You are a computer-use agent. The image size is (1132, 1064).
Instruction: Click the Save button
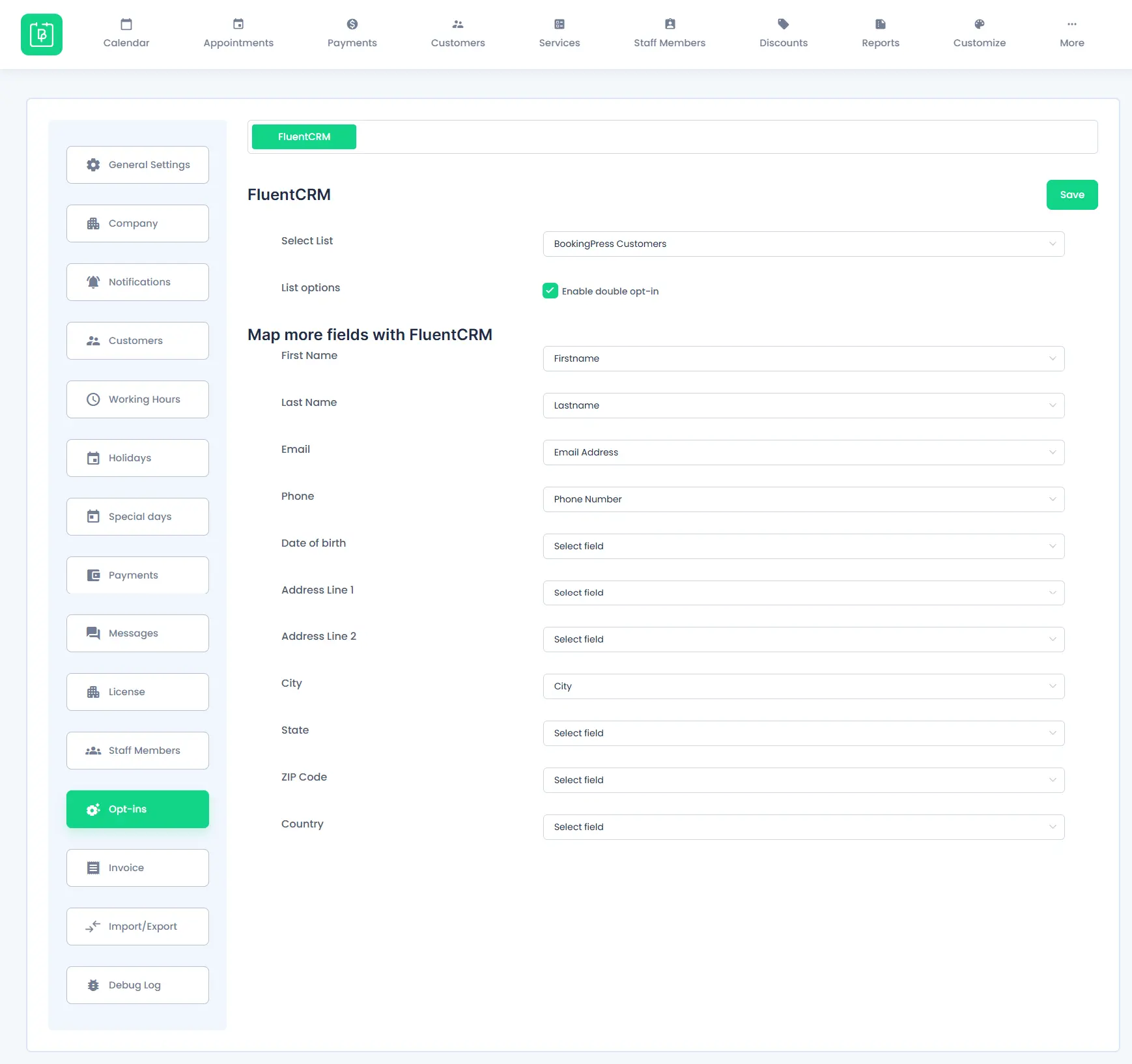[x=1071, y=195]
